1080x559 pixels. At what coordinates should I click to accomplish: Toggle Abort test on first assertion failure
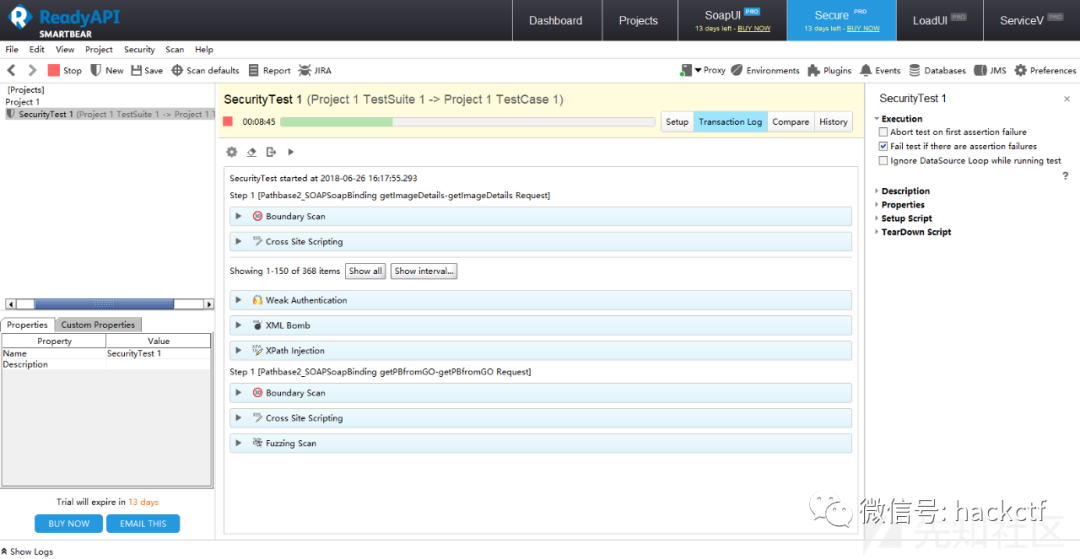pyautogui.click(x=883, y=131)
